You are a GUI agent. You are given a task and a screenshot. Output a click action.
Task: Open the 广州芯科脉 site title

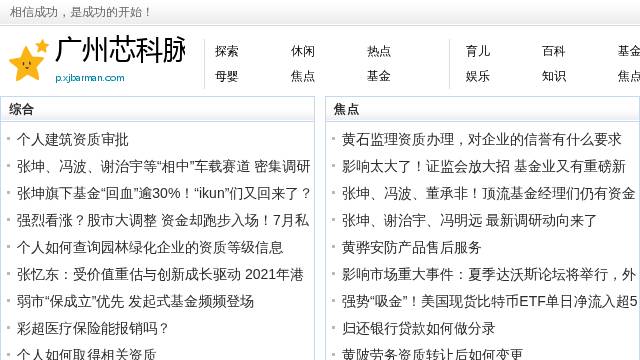click(x=121, y=50)
